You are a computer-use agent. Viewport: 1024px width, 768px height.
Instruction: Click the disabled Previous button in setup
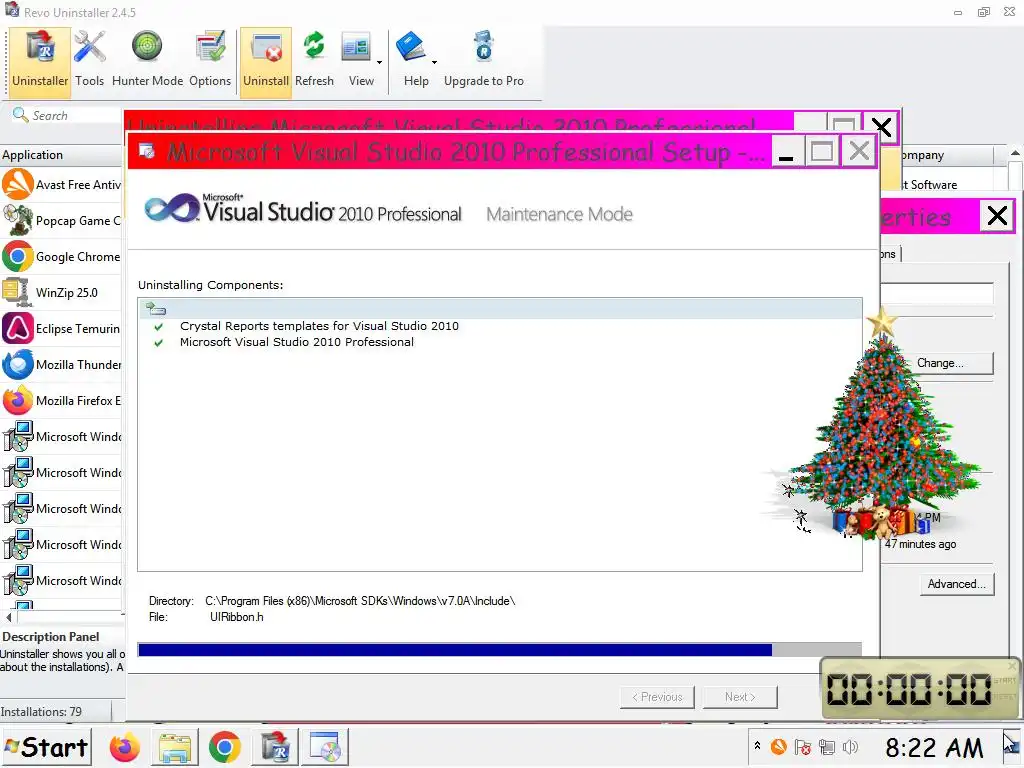coord(657,697)
